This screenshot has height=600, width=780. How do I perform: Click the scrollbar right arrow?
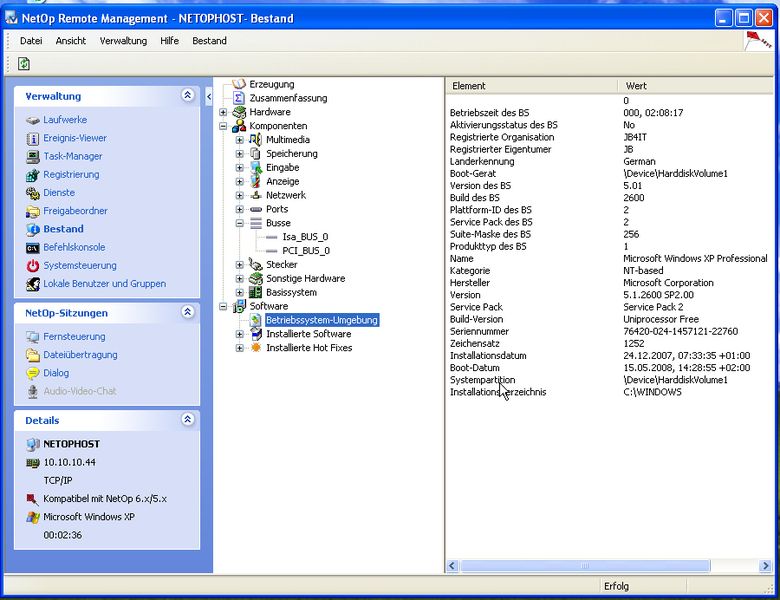[x=765, y=566]
